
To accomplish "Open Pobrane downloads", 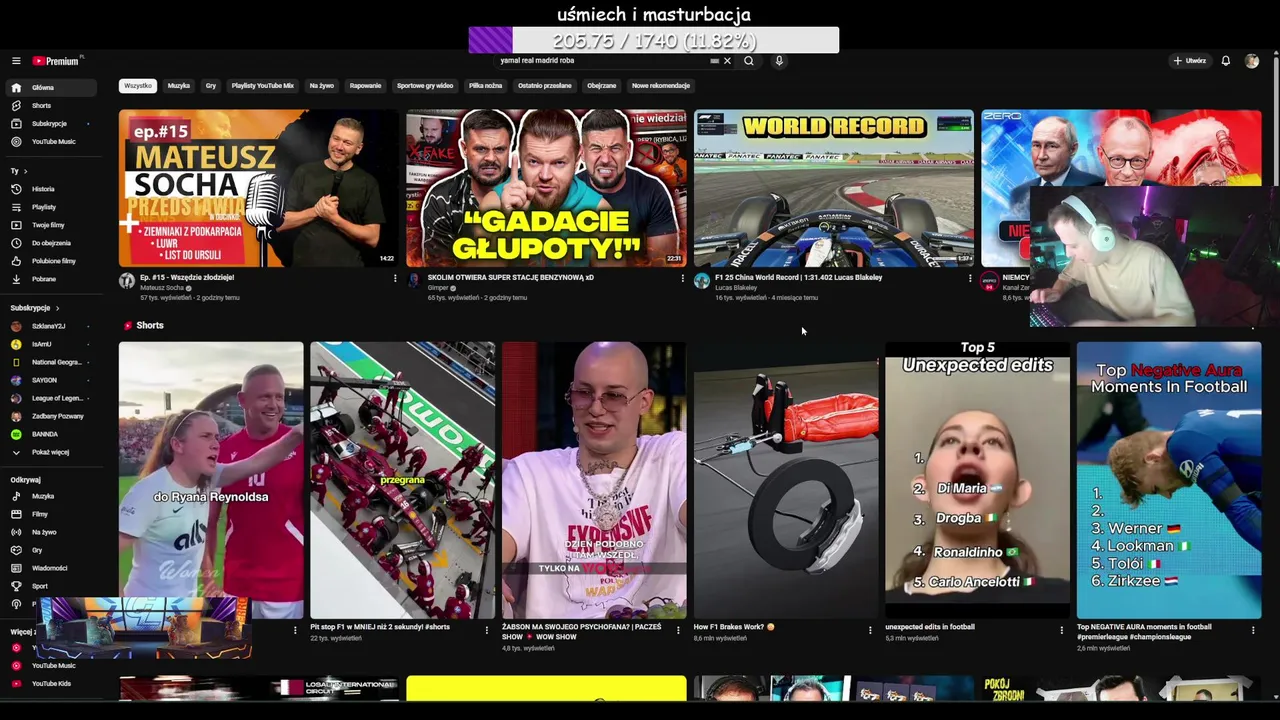I will pyautogui.click(x=50, y=279).
